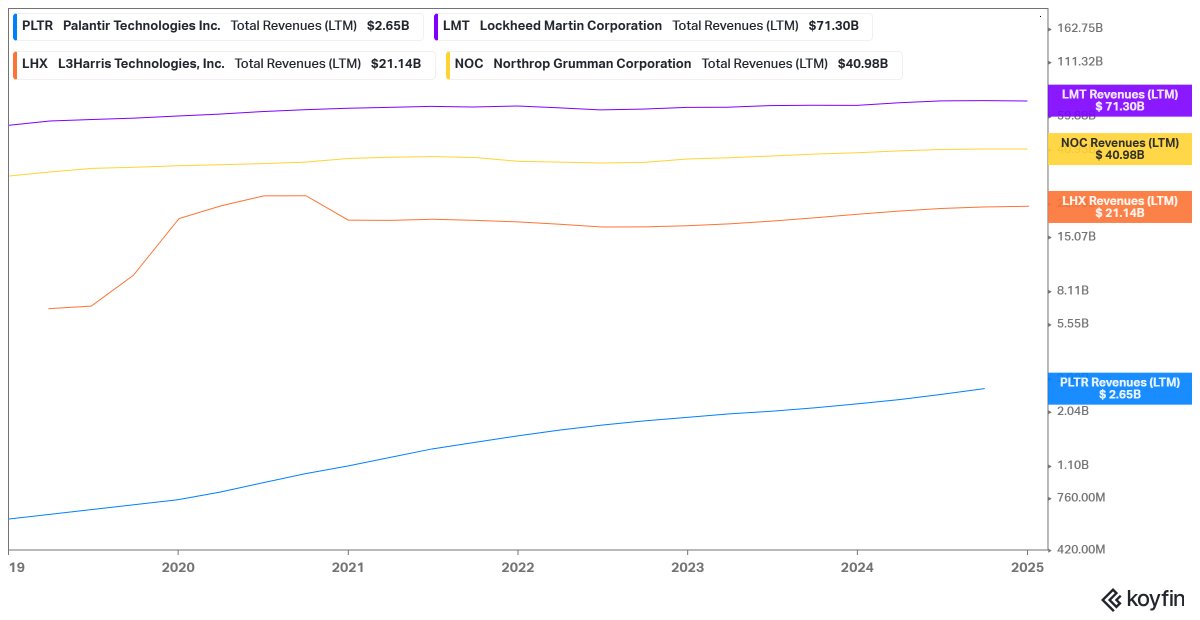Click the PLTR ticker symbol in legend
The image size is (1200, 620).
click(x=37, y=26)
